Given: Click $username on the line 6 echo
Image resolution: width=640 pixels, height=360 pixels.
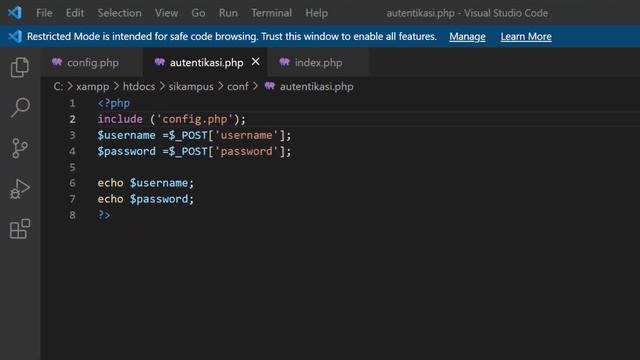Looking at the screenshot, I should 159,183.
